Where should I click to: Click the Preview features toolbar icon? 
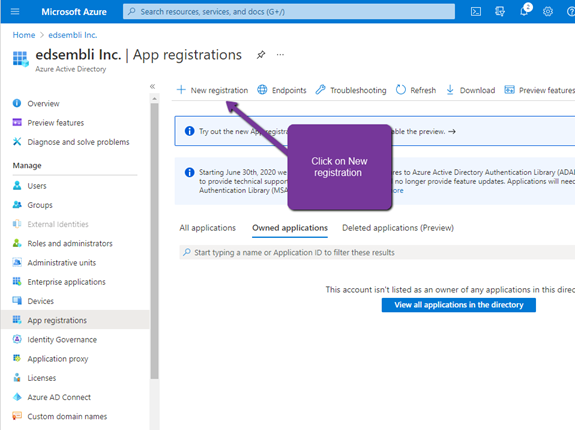pos(509,90)
